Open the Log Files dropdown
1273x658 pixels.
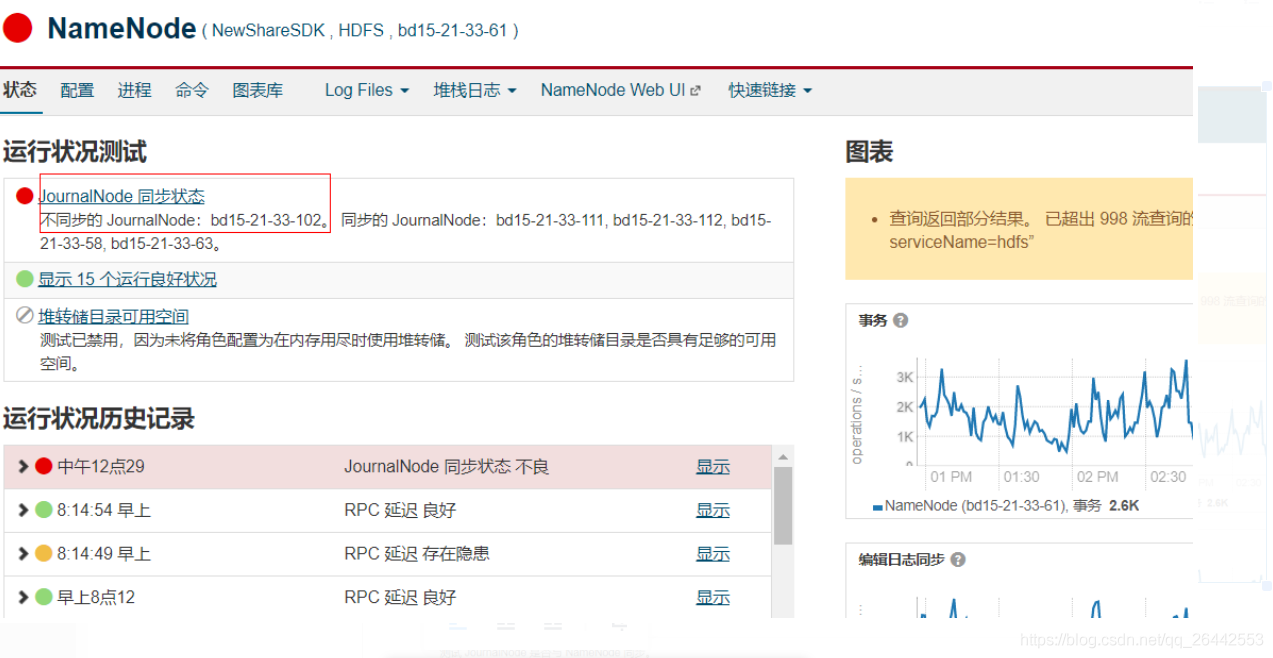(x=365, y=90)
